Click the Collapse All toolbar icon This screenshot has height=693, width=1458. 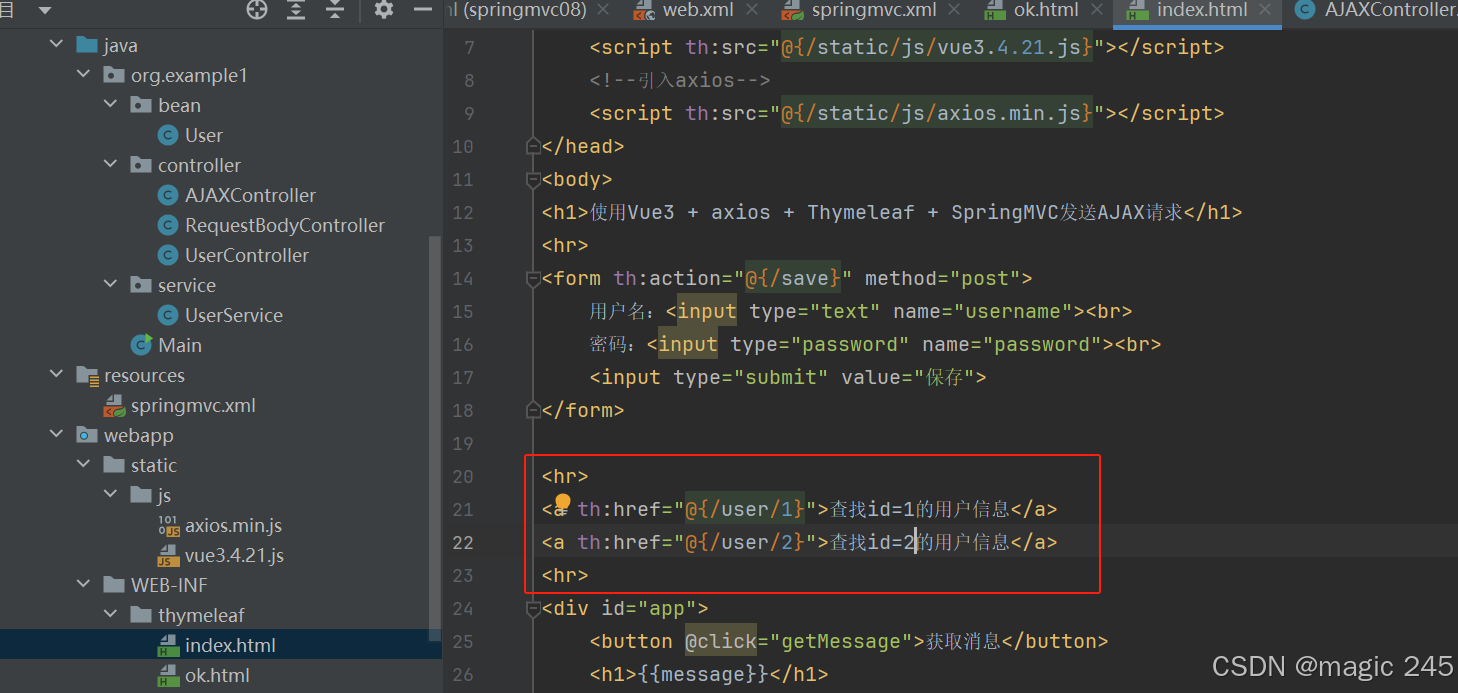[x=334, y=10]
